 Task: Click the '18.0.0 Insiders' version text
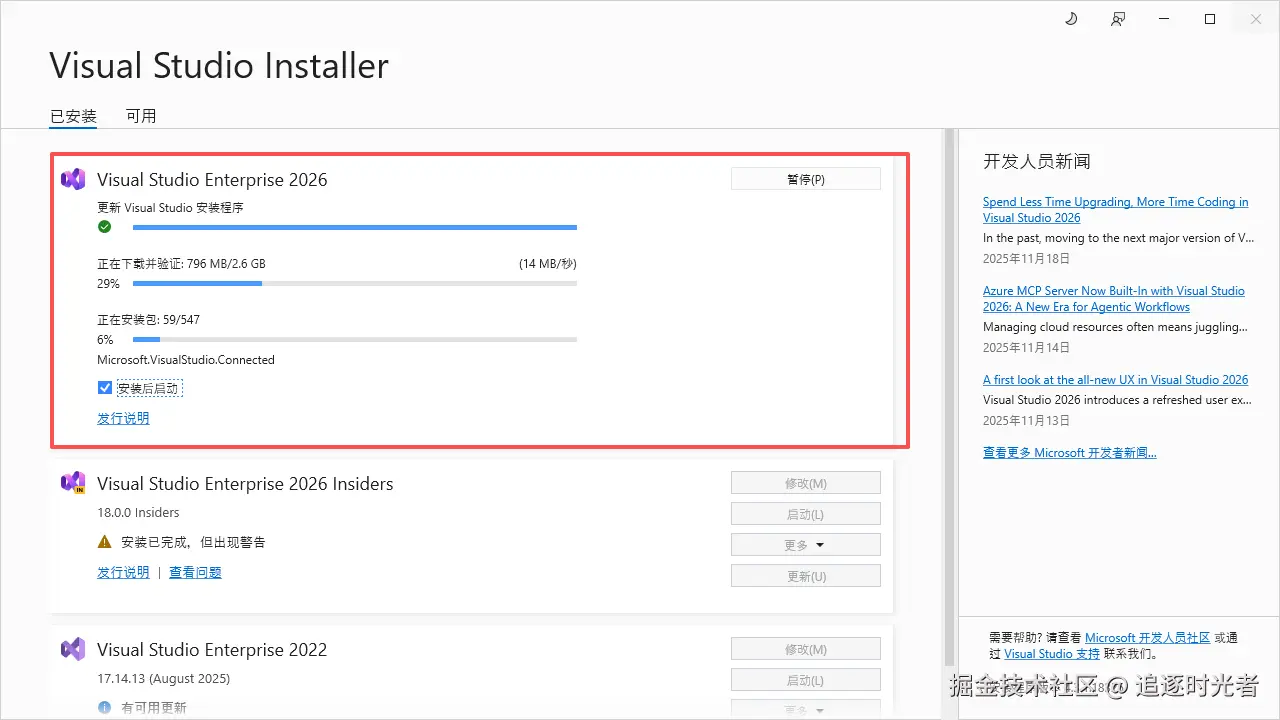coord(138,512)
